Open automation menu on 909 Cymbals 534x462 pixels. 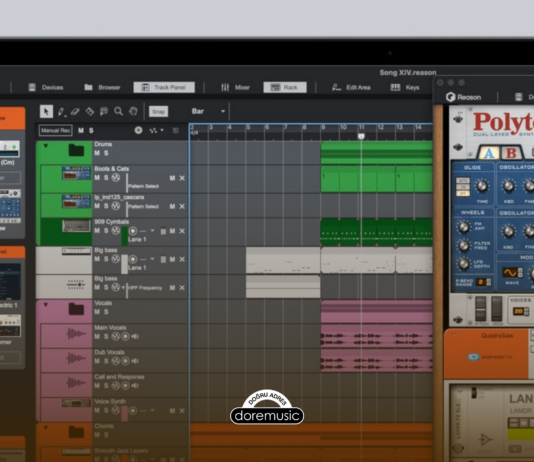click(116, 230)
